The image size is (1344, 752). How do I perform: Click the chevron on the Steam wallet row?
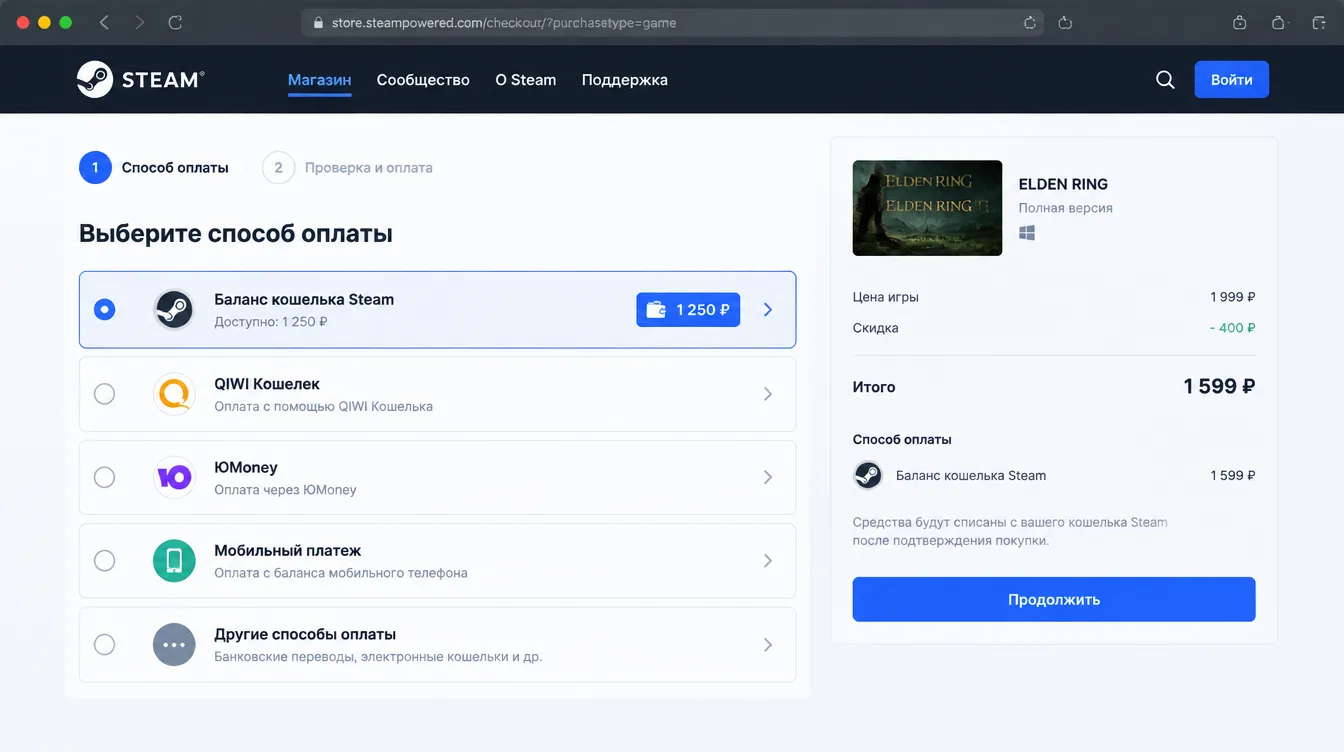click(768, 310)
